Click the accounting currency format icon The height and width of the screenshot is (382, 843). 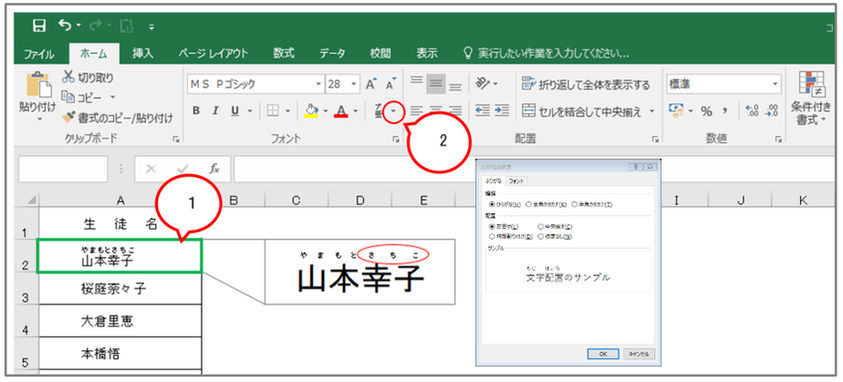pyautogui.click(x=675, y=111)
